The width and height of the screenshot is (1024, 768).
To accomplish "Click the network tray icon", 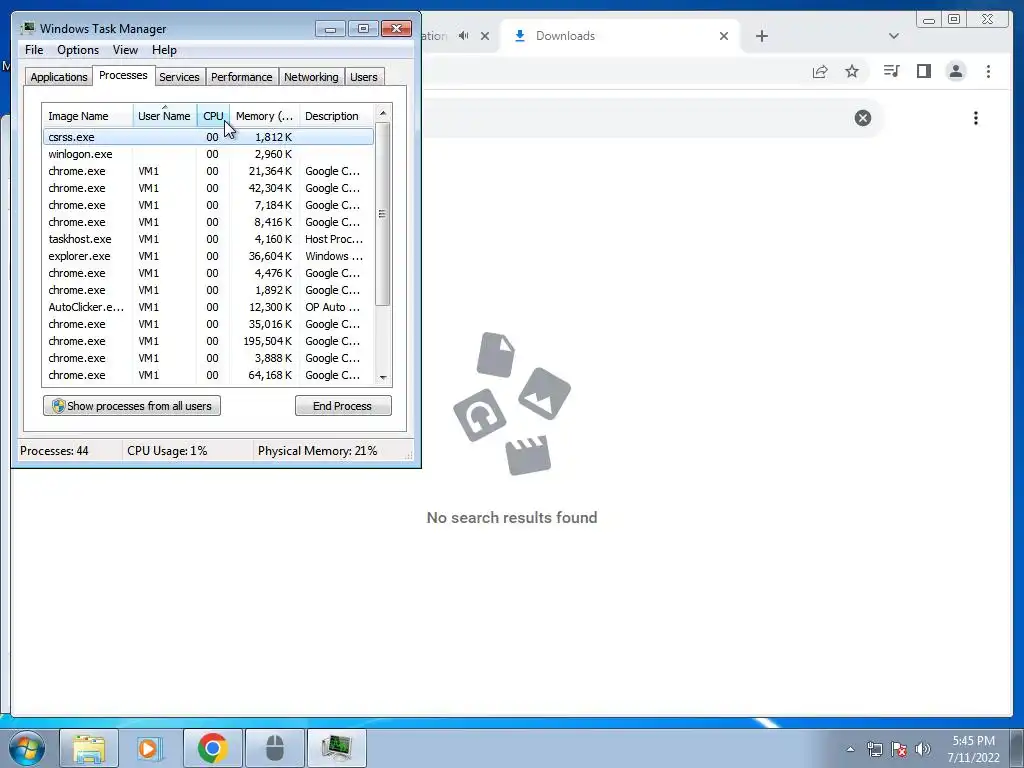I will pos(874,749).
